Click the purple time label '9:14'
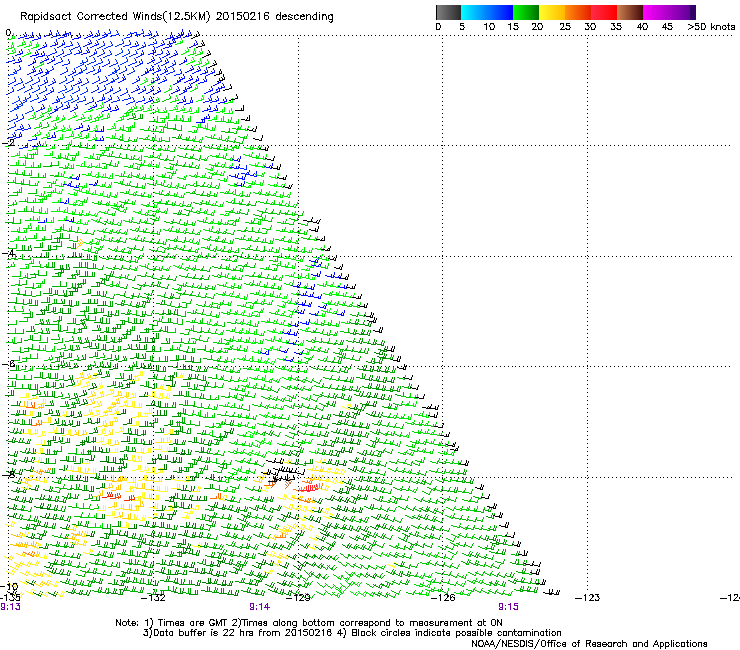 pyautogui.click(x=260, y=607)
